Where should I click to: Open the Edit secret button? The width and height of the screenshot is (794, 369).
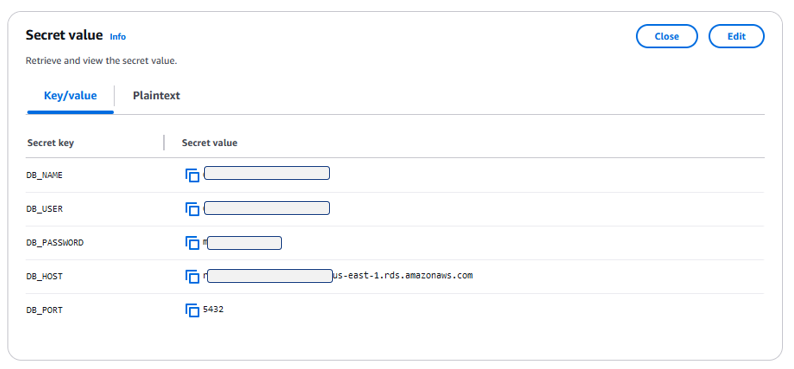[736, 36]
